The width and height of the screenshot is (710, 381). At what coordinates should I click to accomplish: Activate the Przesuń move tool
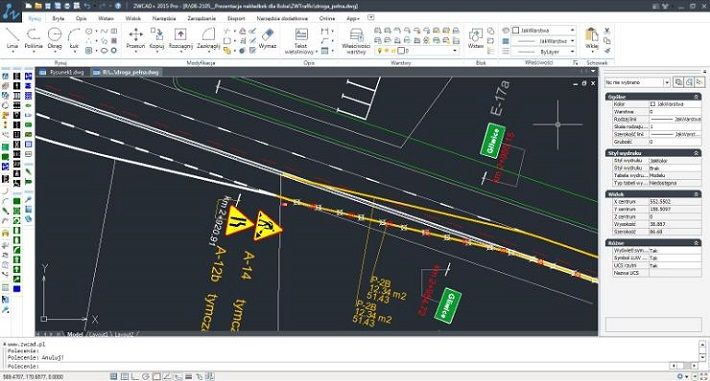135,38
